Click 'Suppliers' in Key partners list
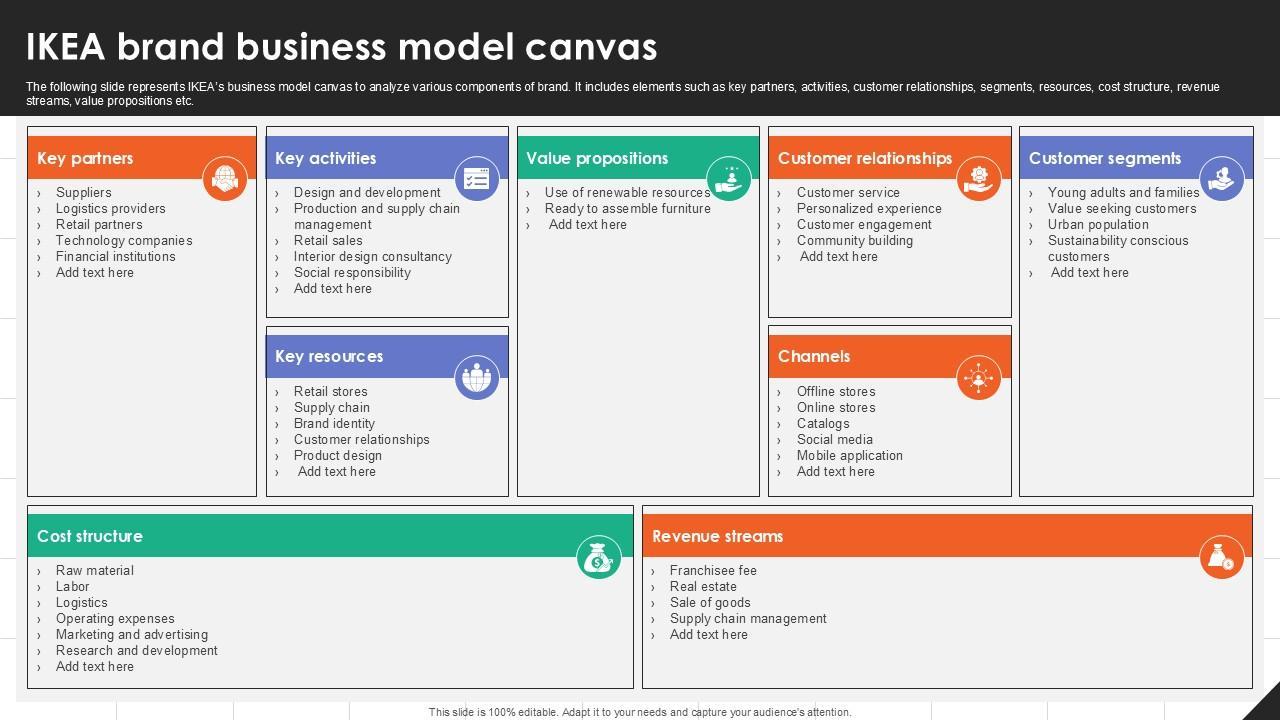The image size is (1280, 720). pos(84,192)
